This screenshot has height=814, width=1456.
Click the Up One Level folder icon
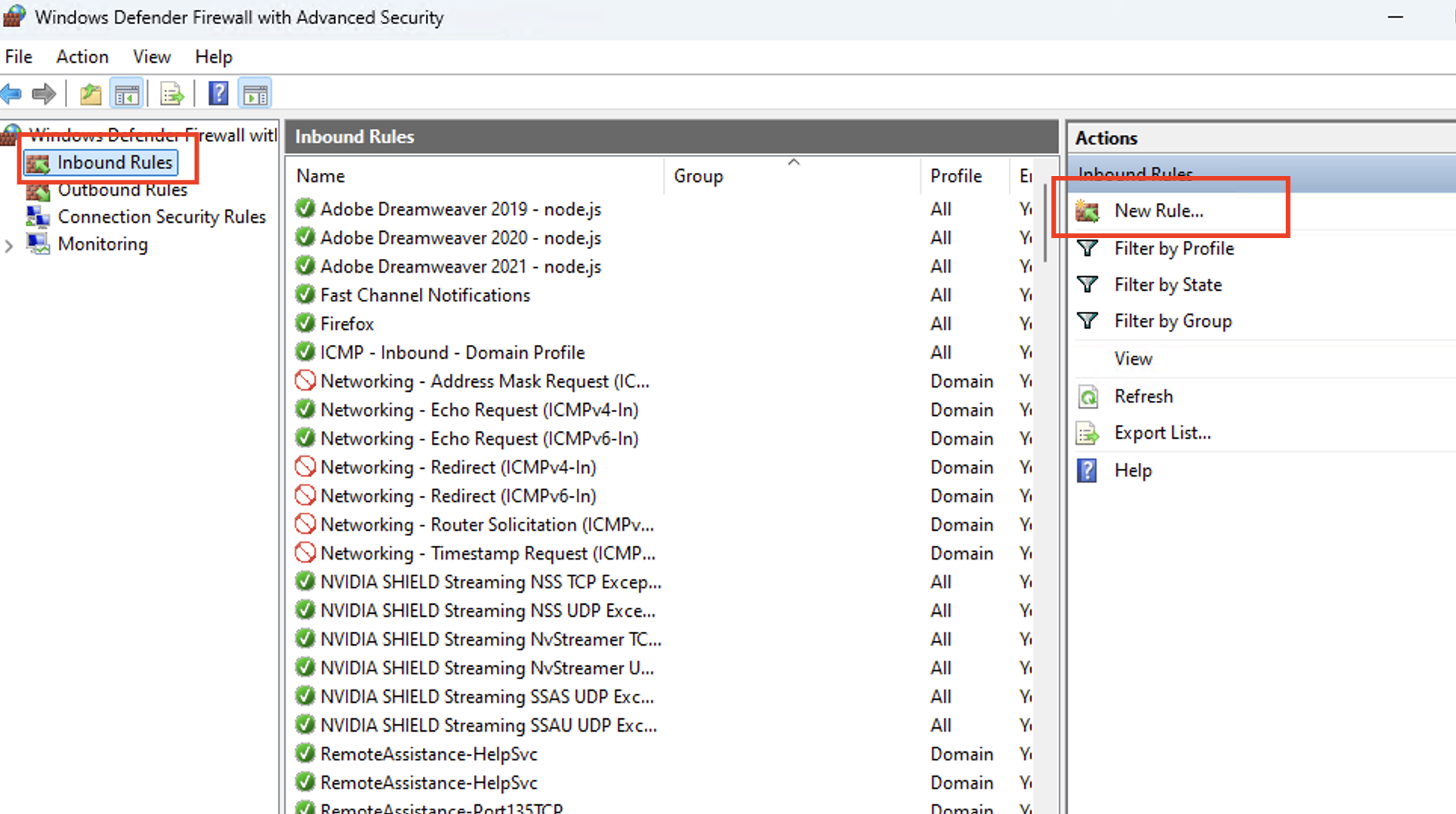pyautogui.click(x=91, y=94)
